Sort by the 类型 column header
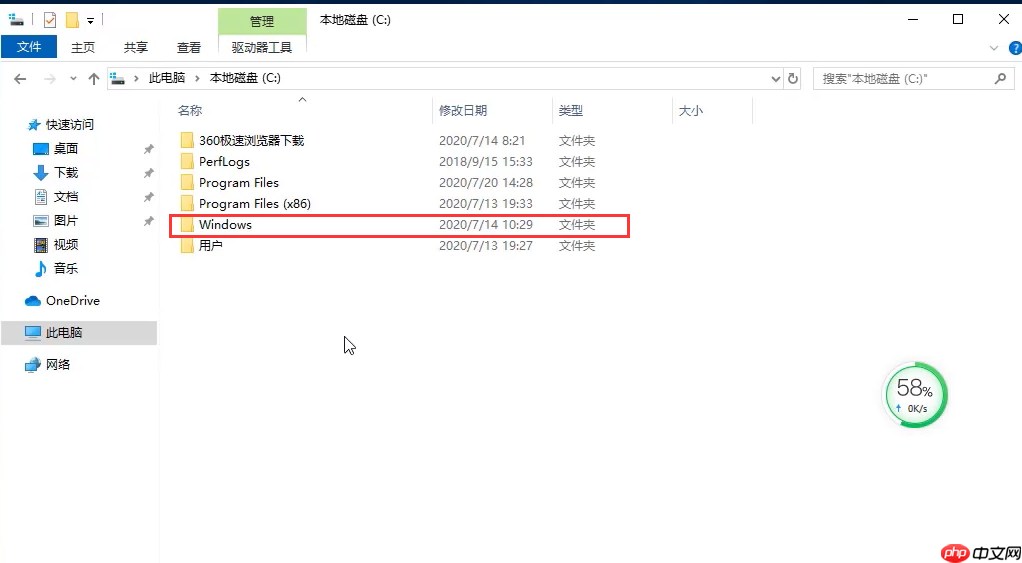The height and width of the screenshot is (563, 1022). [570, 111]
